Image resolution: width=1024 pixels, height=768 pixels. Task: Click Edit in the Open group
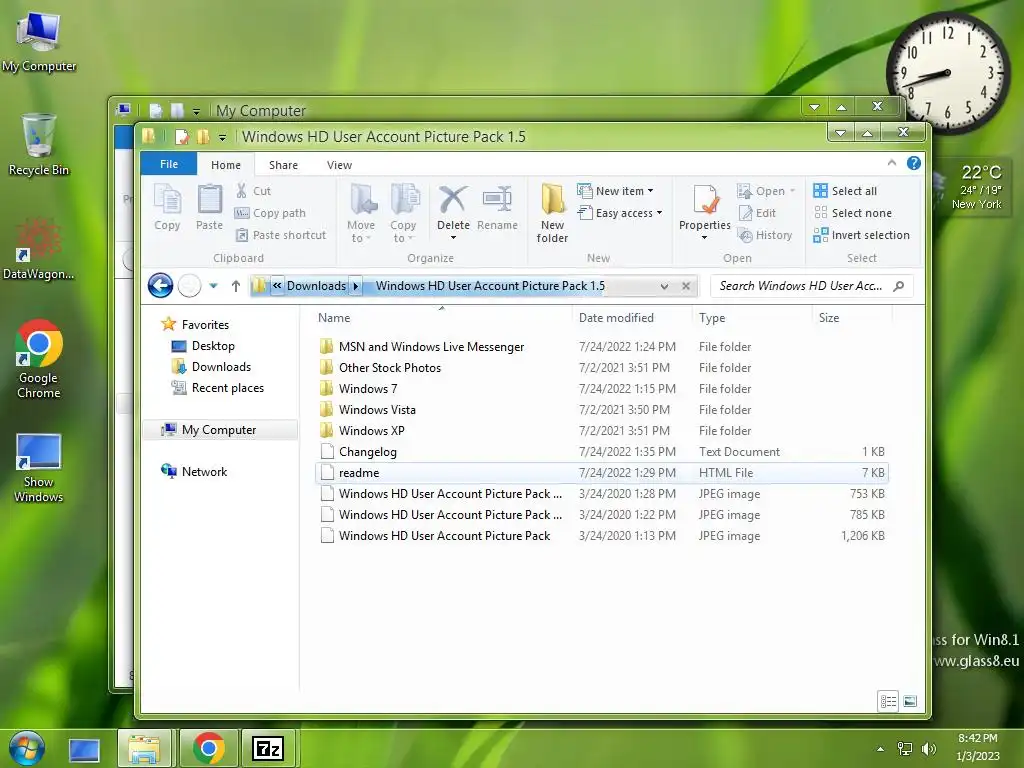tap(756, 213)
